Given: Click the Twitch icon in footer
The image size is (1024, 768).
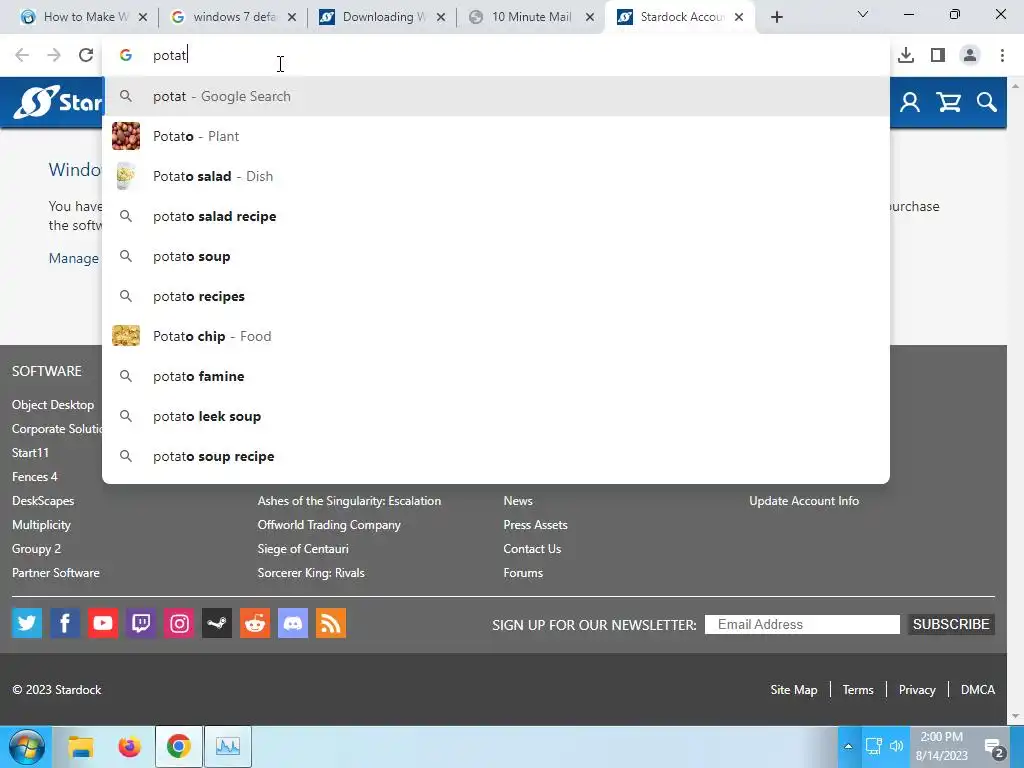Looking at the screenshot, I should [x=140, y=623].
